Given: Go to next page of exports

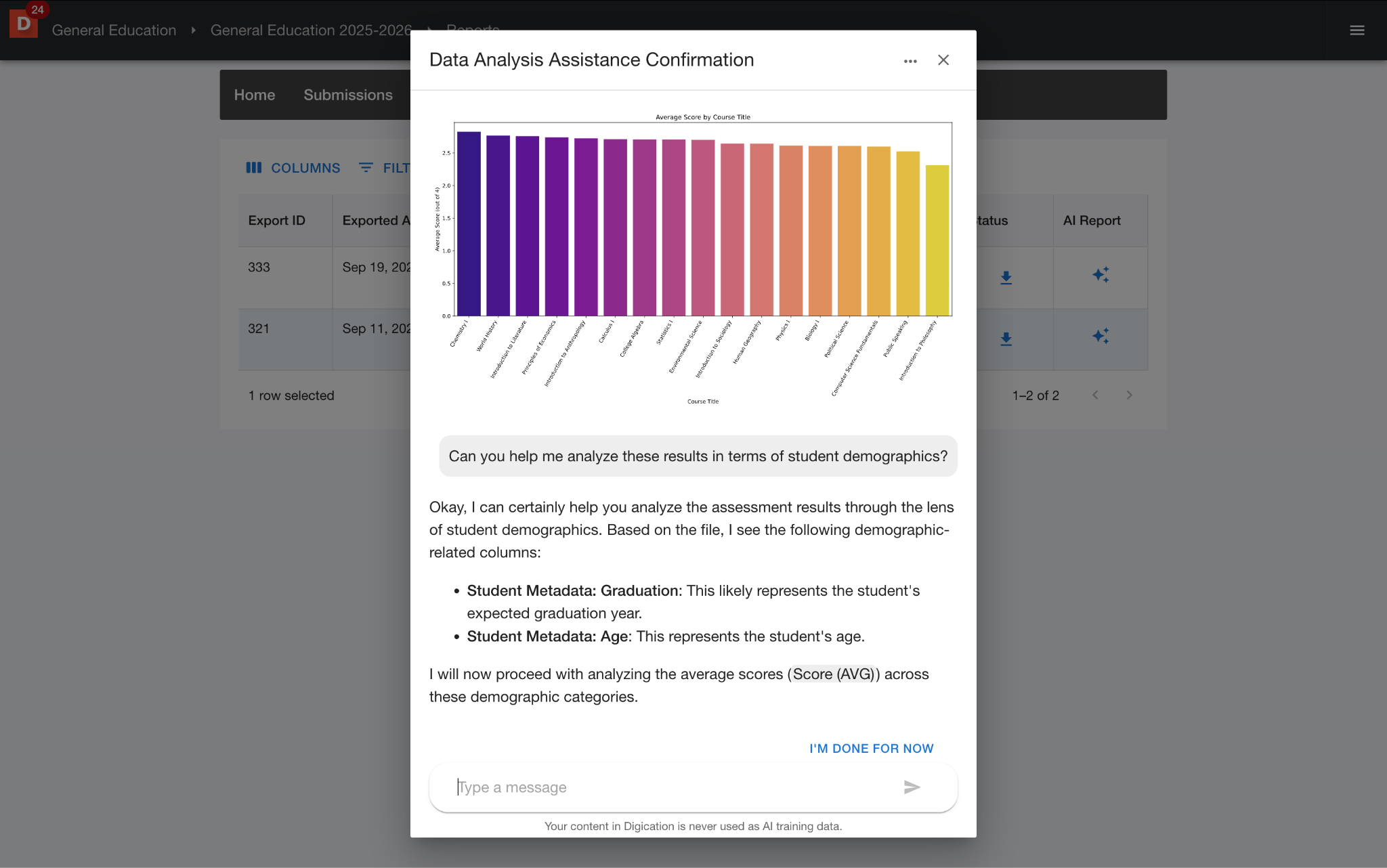Looking at the screenshot, I should 1129,395.
